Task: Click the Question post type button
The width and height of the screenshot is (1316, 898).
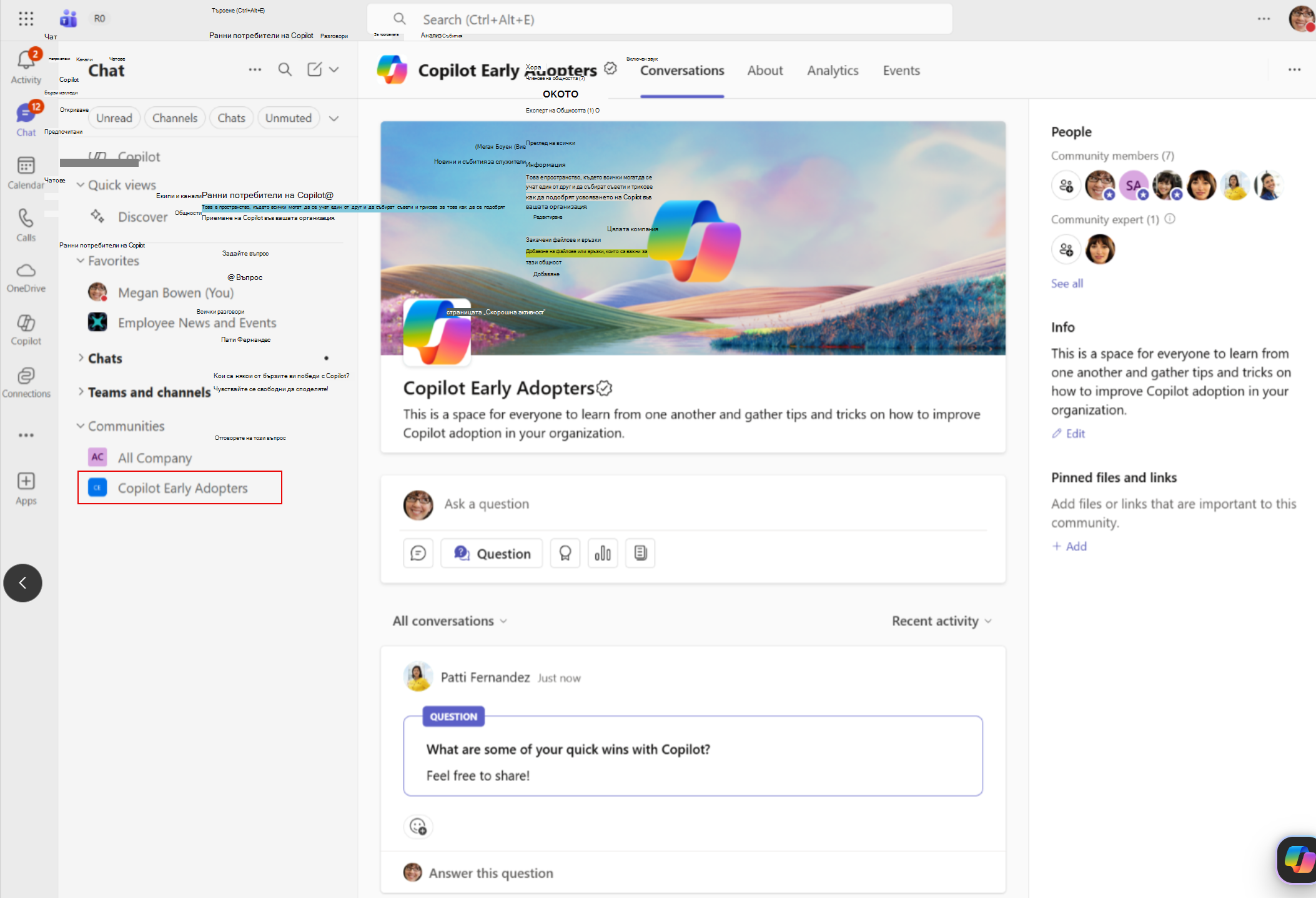Action: (x=492, y=553)
